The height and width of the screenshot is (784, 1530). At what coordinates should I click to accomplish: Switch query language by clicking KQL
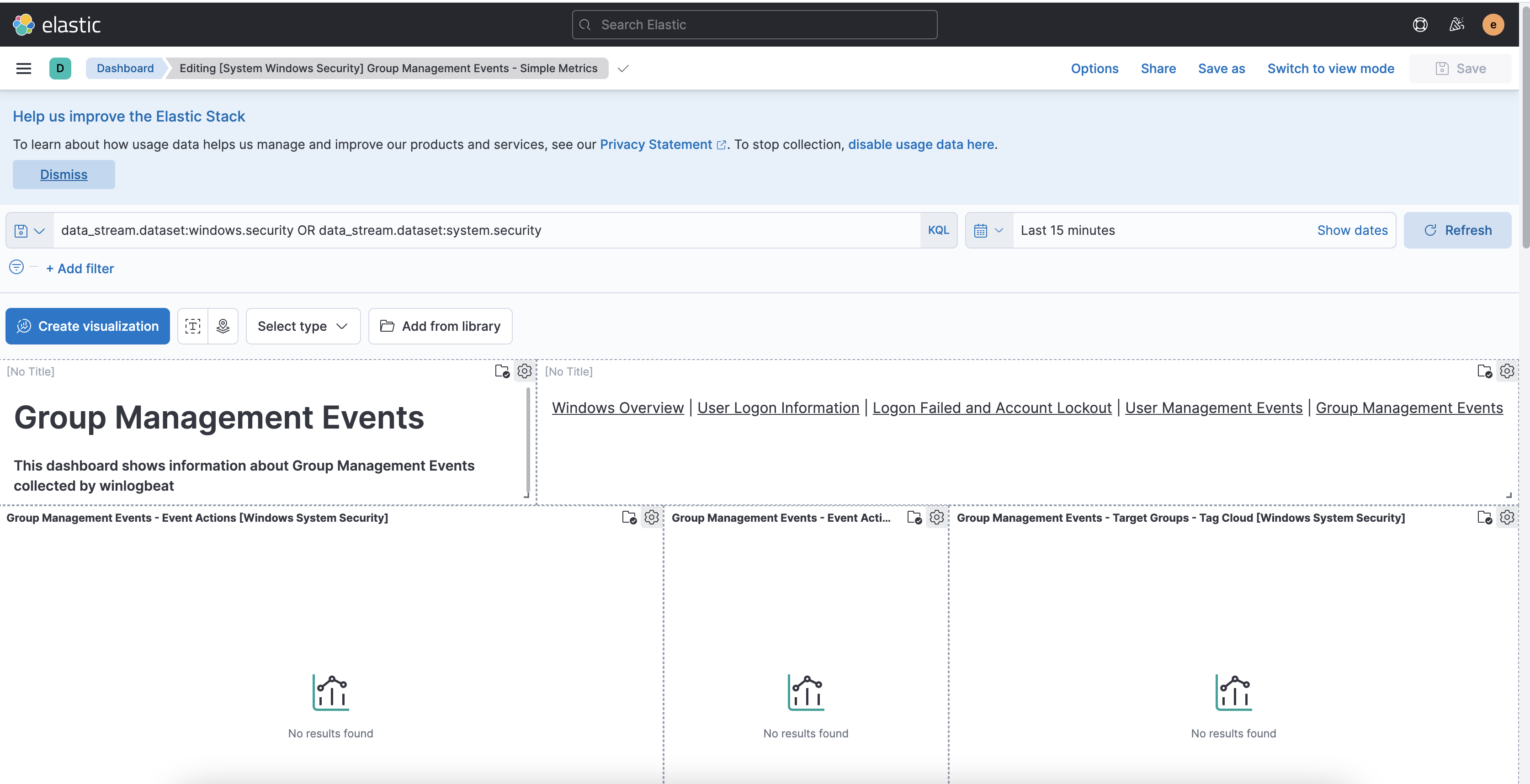click(938, 230)
